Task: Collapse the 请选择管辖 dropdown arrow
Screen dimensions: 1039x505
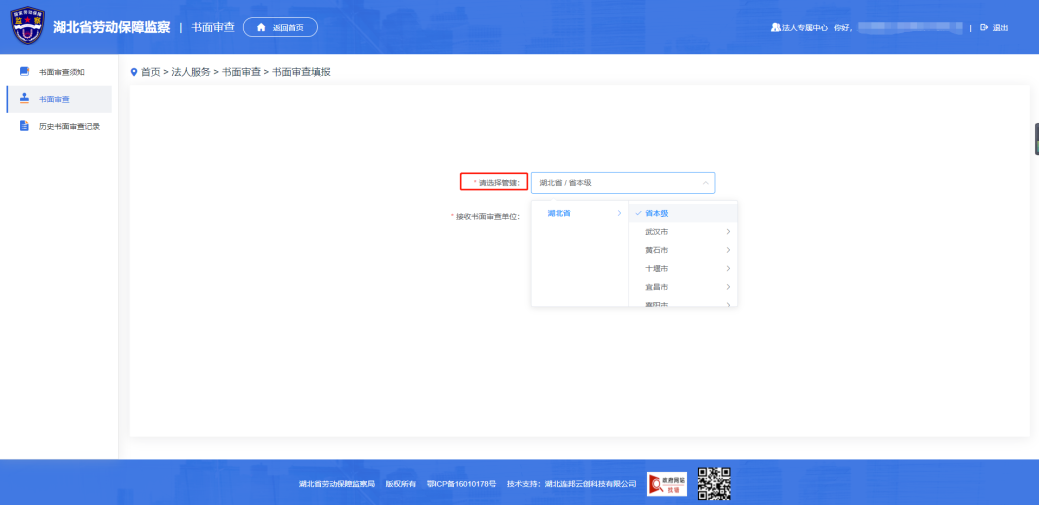Action: 705,183
